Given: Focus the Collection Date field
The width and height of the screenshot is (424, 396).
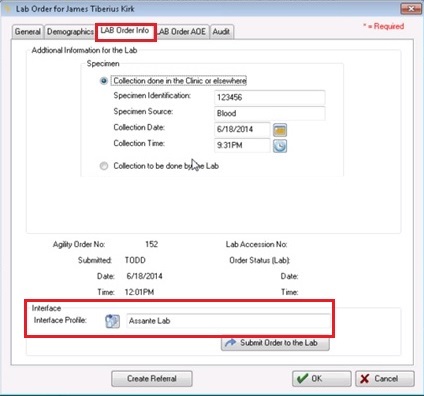Looking at the screenshot, I should tap(242, 129).
